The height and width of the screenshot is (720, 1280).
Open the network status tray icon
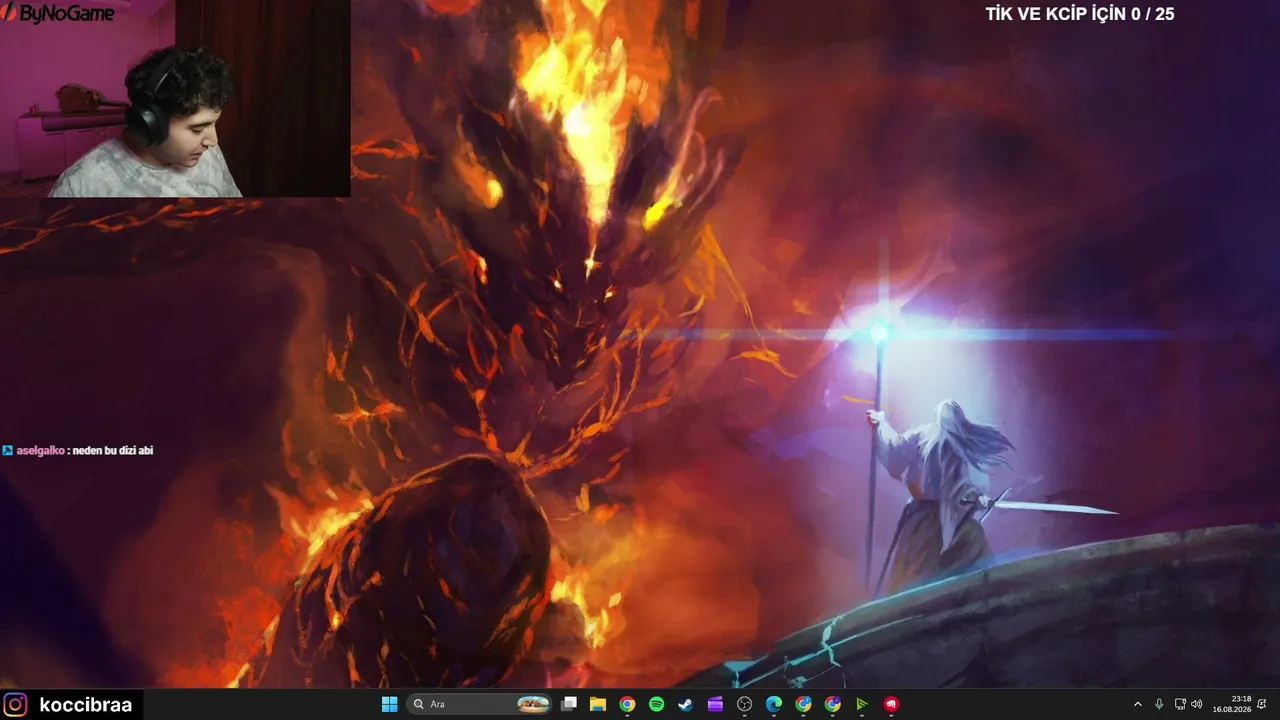tap(1180, 704)
